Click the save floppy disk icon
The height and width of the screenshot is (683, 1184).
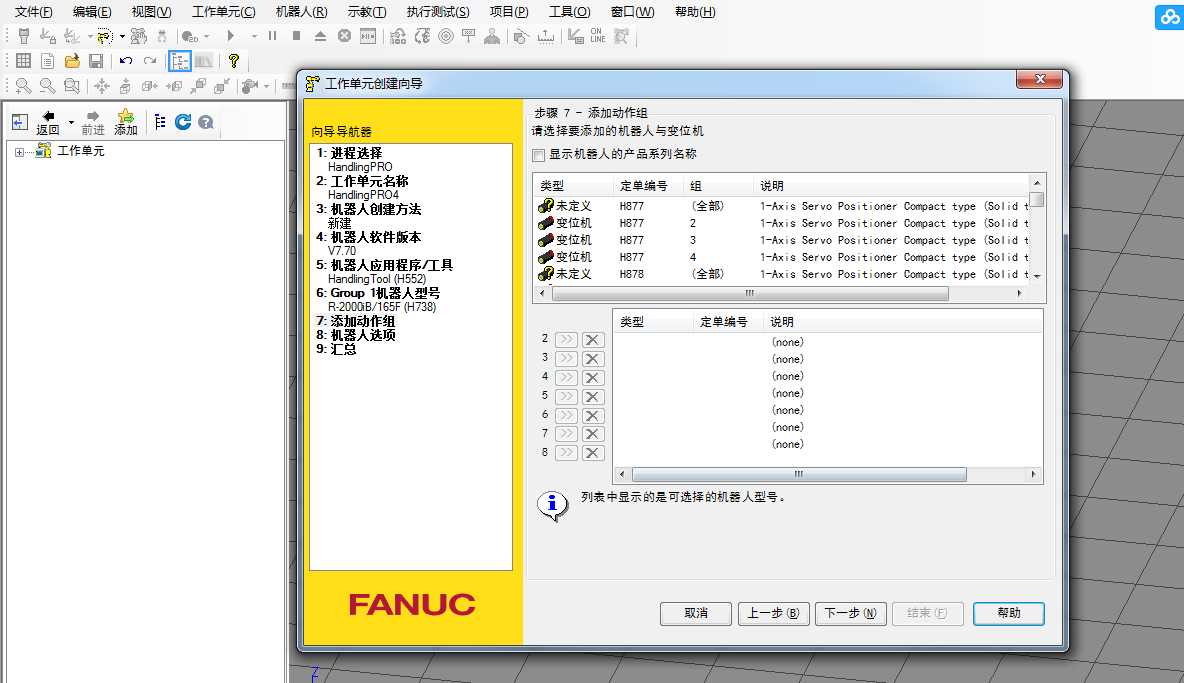click(x=96, y=60)
